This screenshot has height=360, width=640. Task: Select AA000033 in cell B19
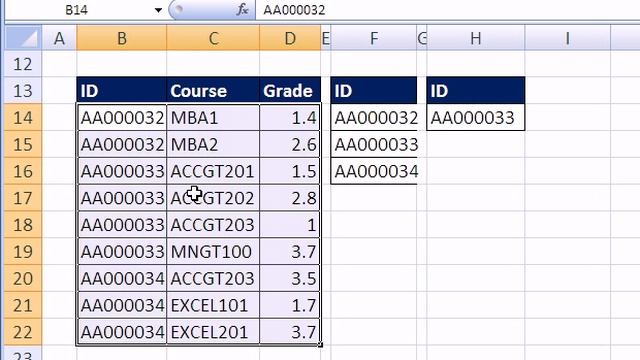122,251
